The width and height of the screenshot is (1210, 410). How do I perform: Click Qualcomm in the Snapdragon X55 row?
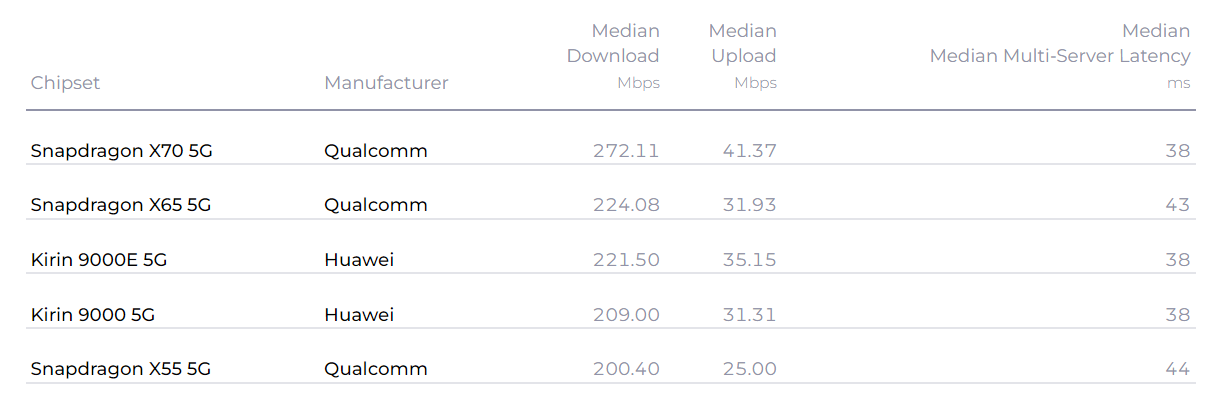click(376, 369)
